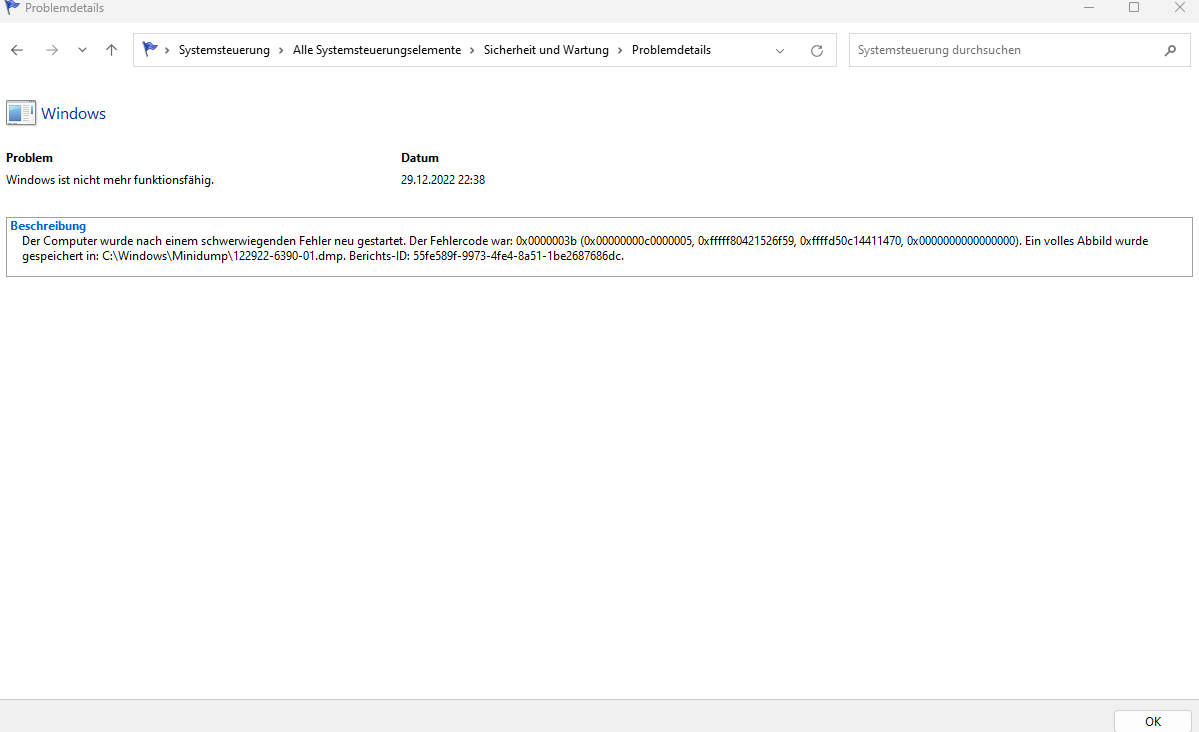Screen dimensions: 1199x732
Task: Click the Problemdetails title bar flag icon
Action: pos(12,8)
